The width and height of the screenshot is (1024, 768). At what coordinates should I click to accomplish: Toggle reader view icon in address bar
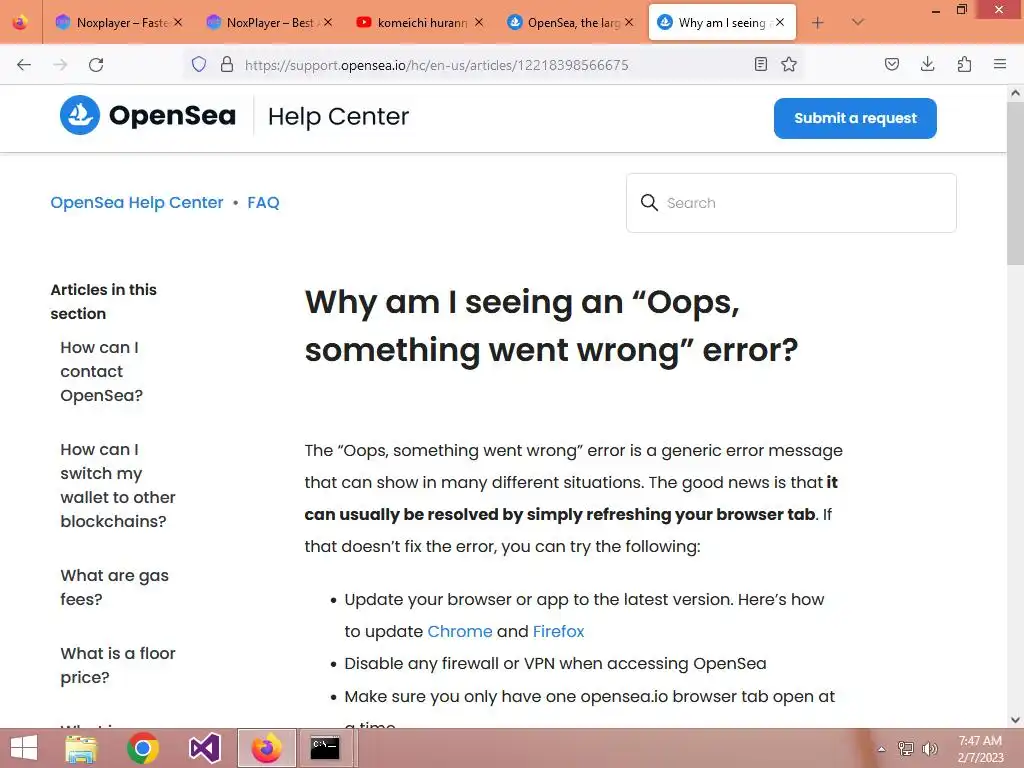(761, 64)
